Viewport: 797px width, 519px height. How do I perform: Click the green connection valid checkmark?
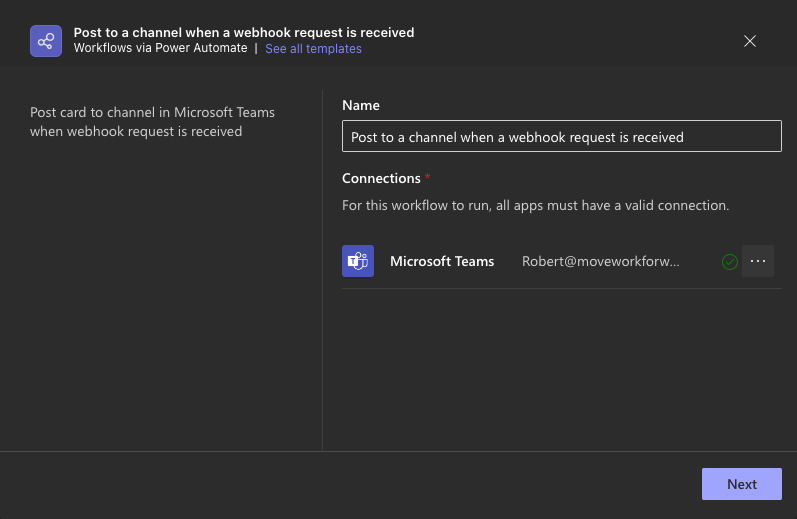pyautogui.click(x=730, y=262)
